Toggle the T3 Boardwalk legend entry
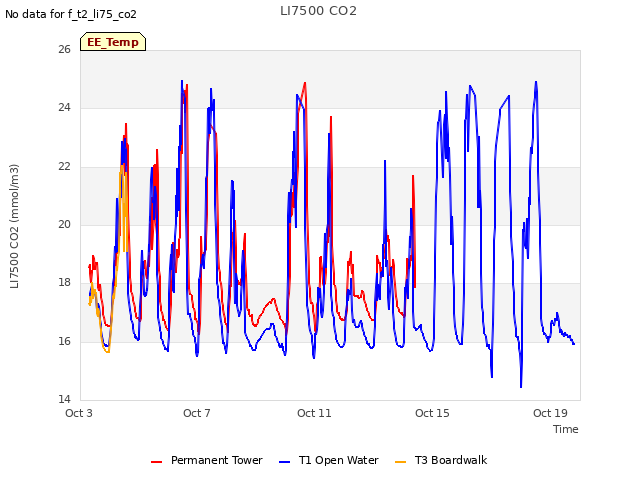This screenshot has height=480, width=640. click(441, 460)
